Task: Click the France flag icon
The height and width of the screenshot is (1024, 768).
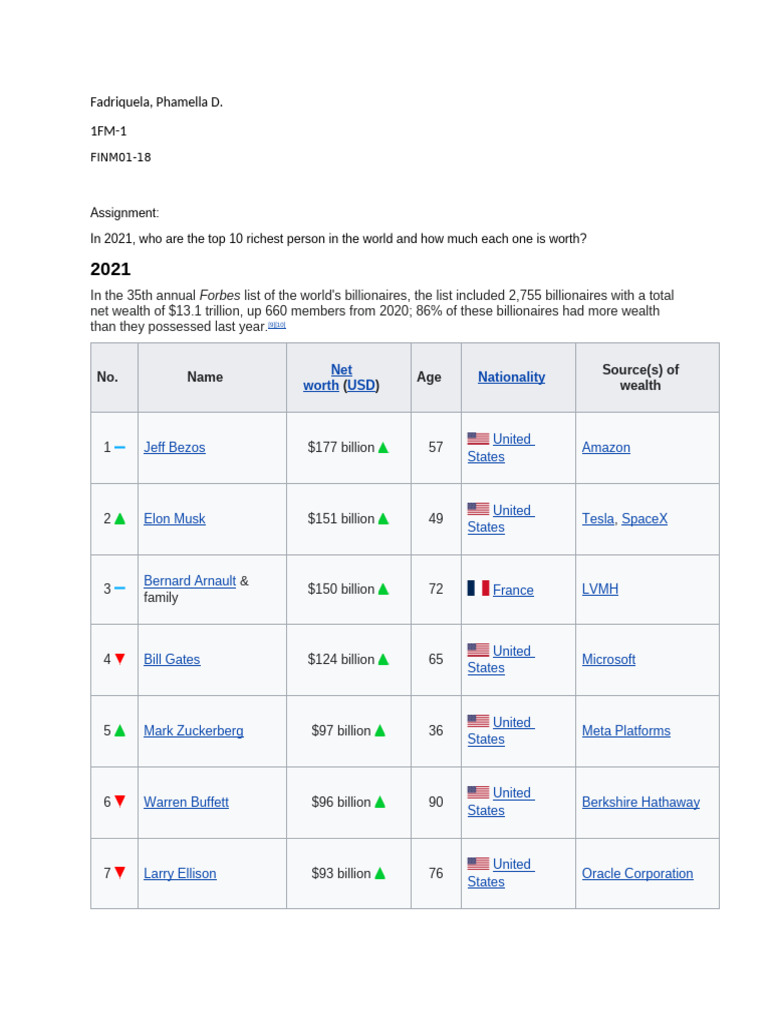Action: [x=478, y=588]
